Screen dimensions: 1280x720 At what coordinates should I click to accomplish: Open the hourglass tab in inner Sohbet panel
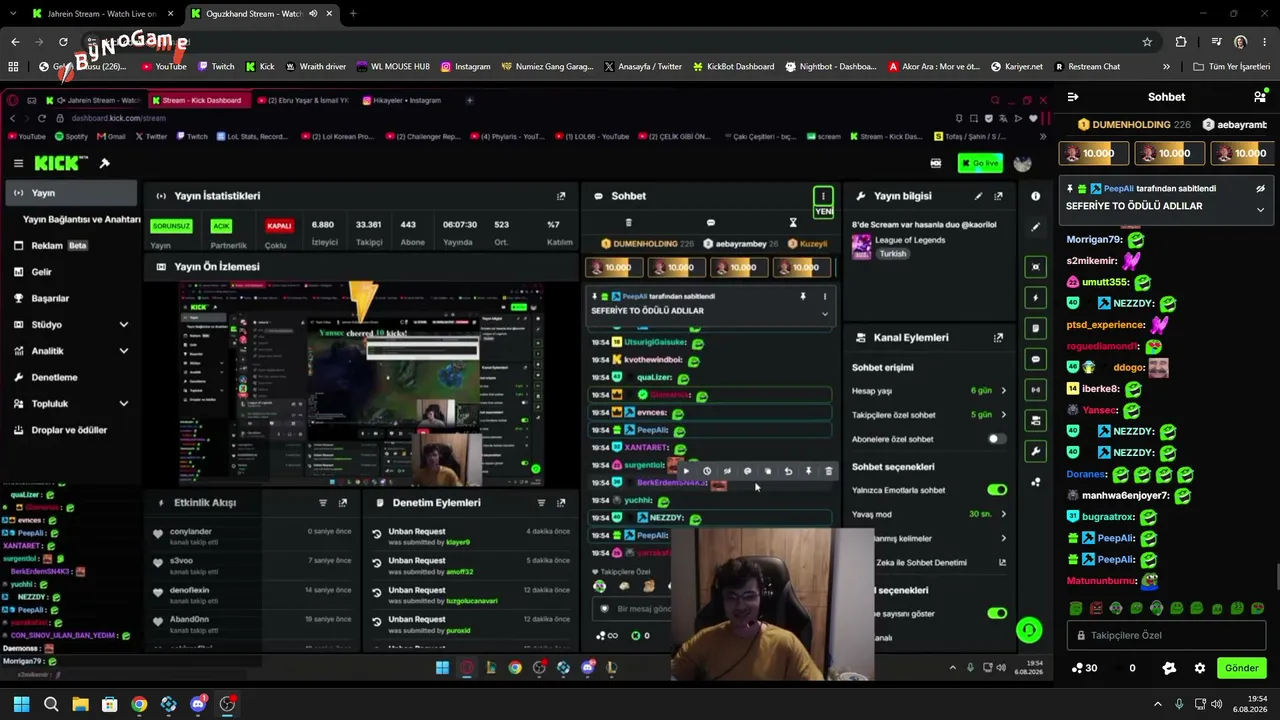point(793,222)
